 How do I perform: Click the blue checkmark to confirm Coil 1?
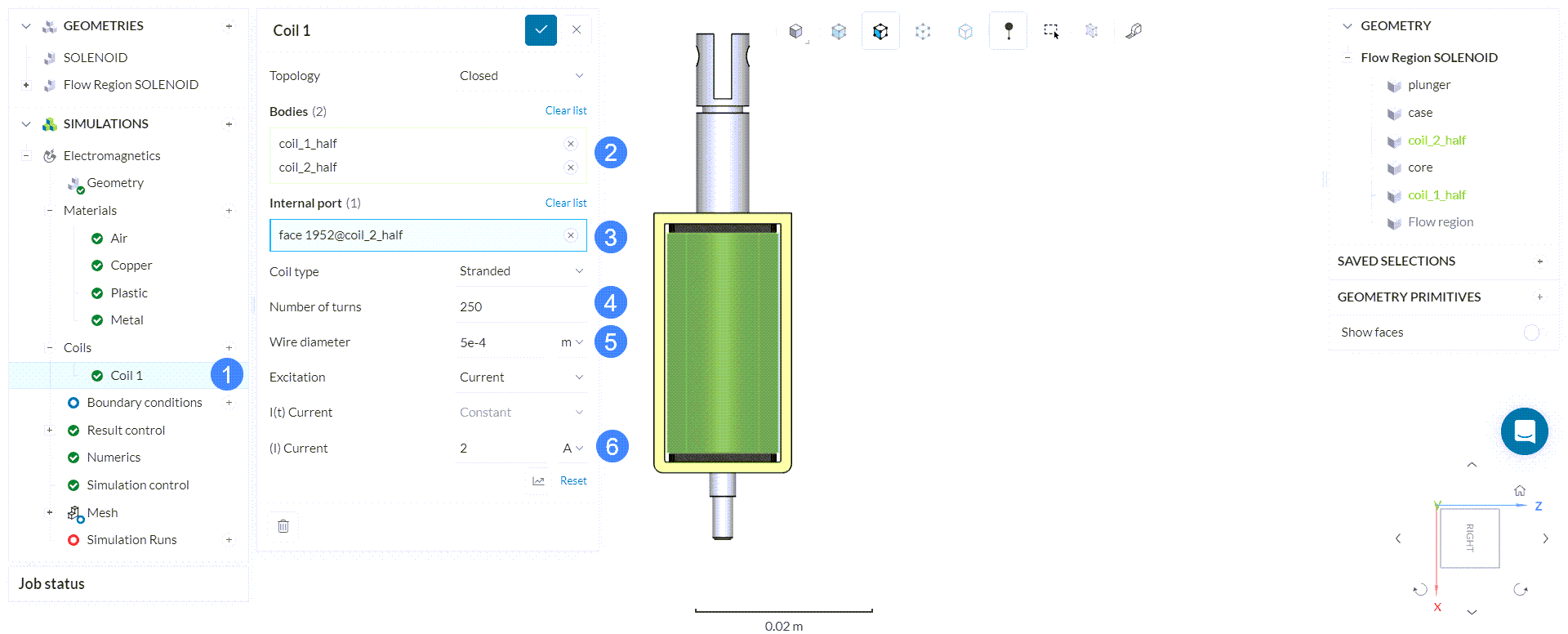[x=541, y=30]
